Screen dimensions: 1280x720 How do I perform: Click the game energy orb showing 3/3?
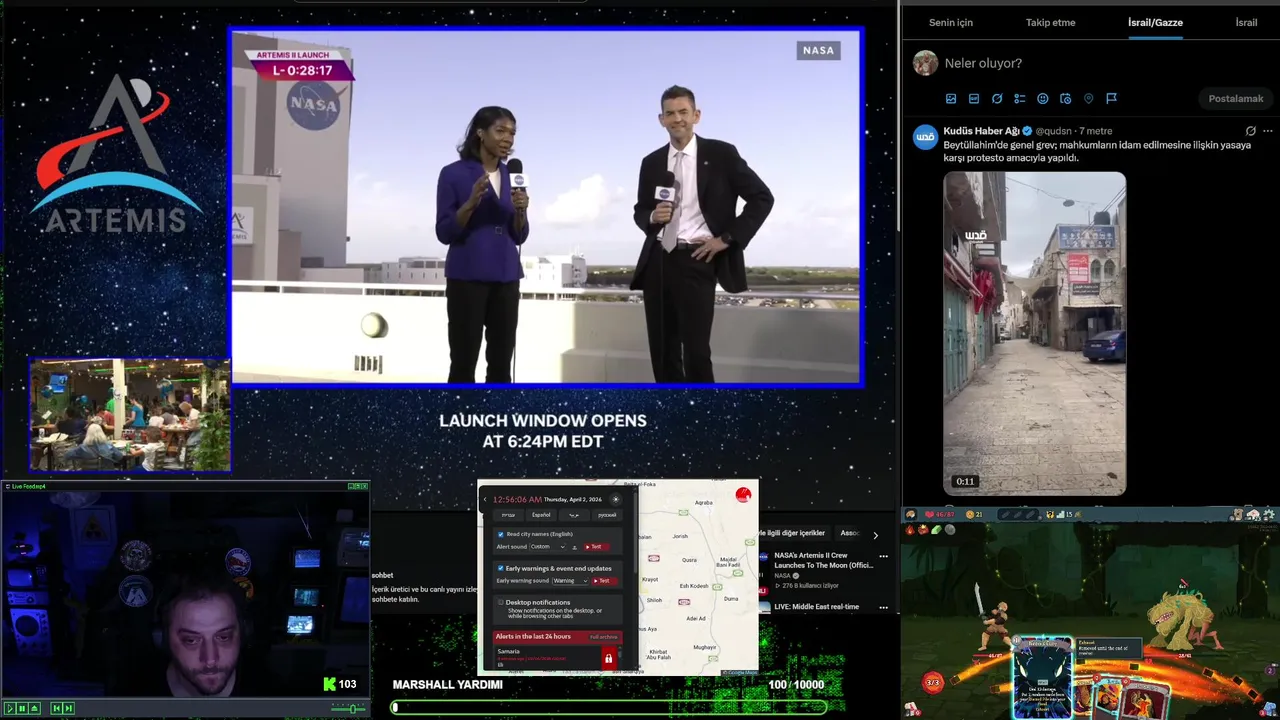932,683
